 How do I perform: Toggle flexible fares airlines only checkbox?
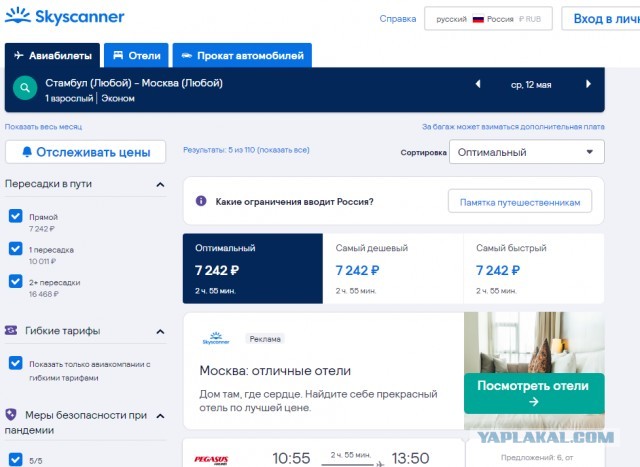pyautogui.click(x=16, y=363)
